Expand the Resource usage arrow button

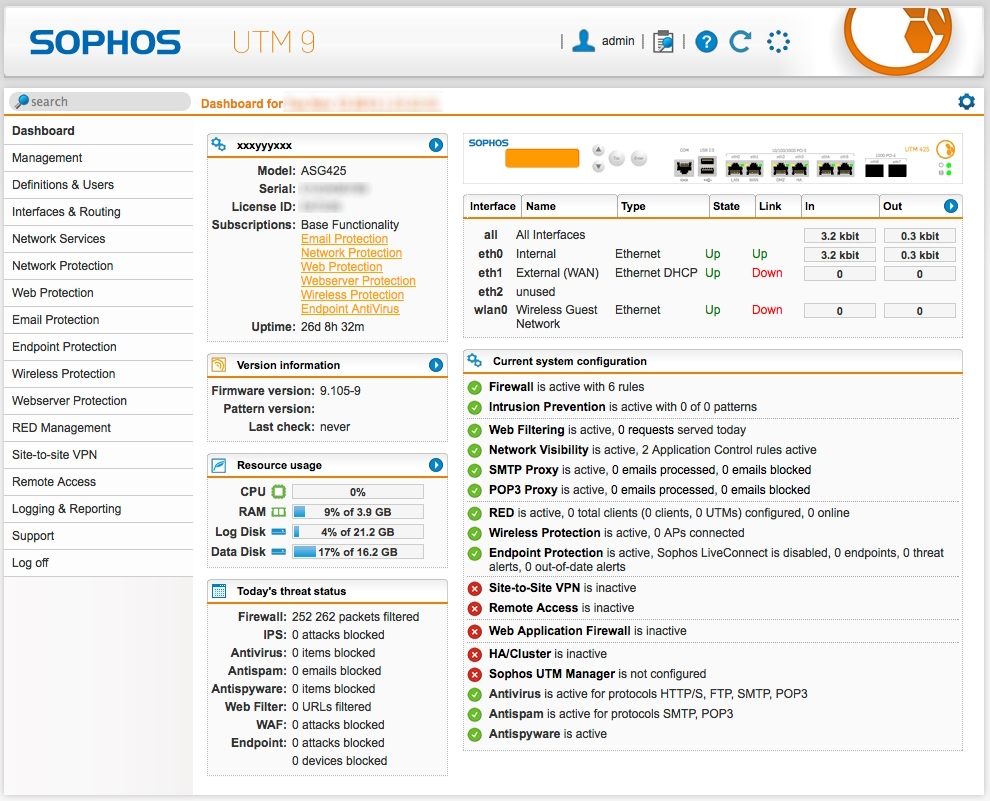436,465
